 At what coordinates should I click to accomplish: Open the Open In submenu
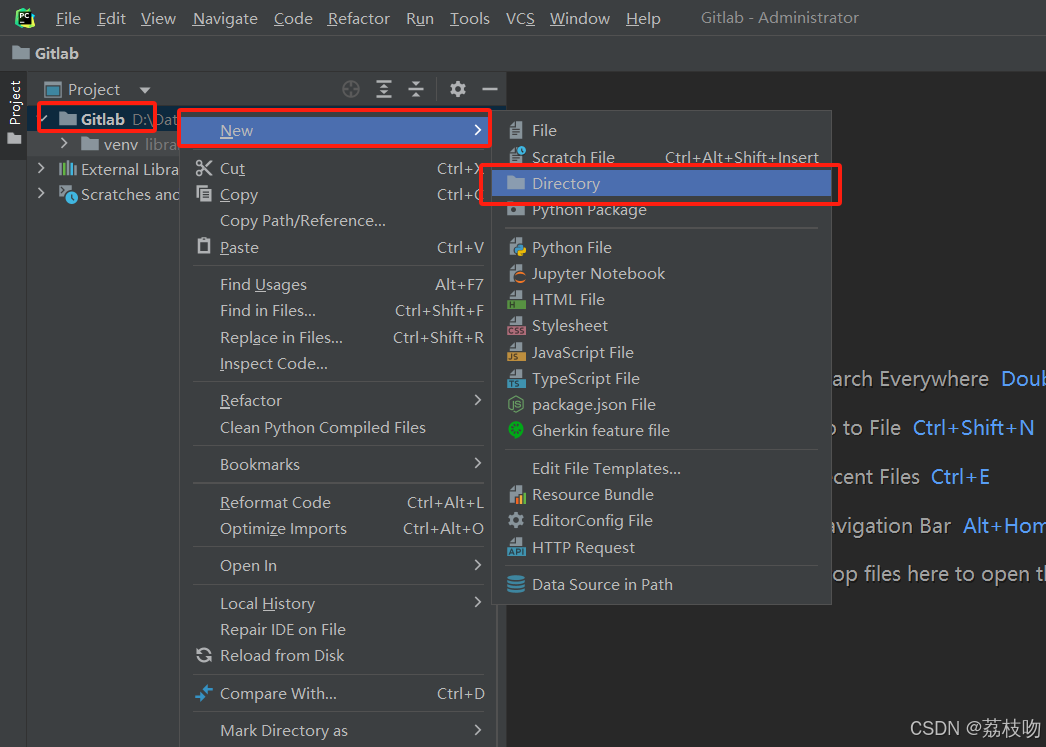(339, 566)
